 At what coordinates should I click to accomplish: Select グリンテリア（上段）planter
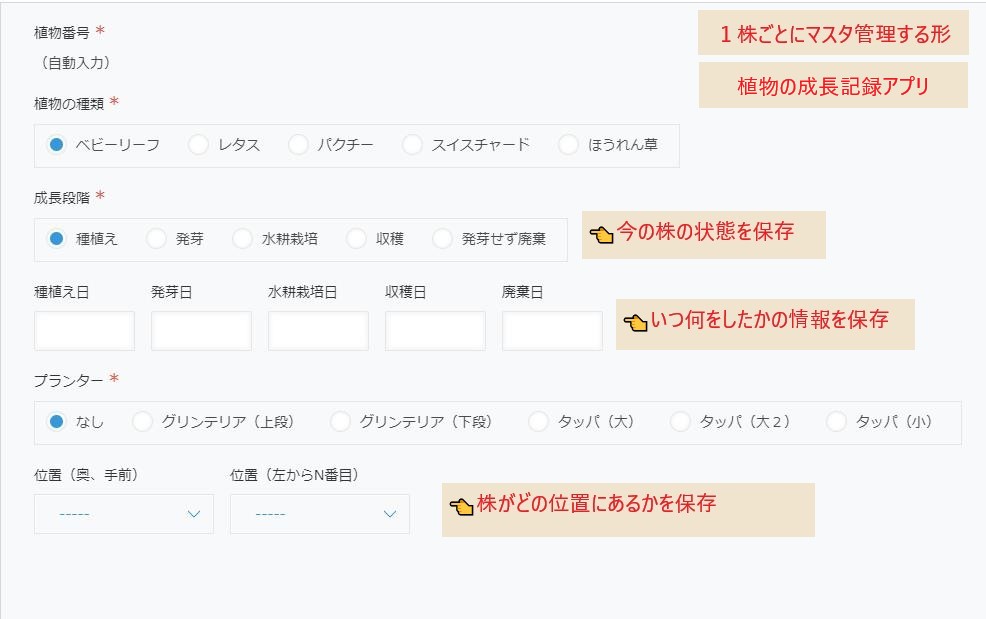[x=143, y=422]
